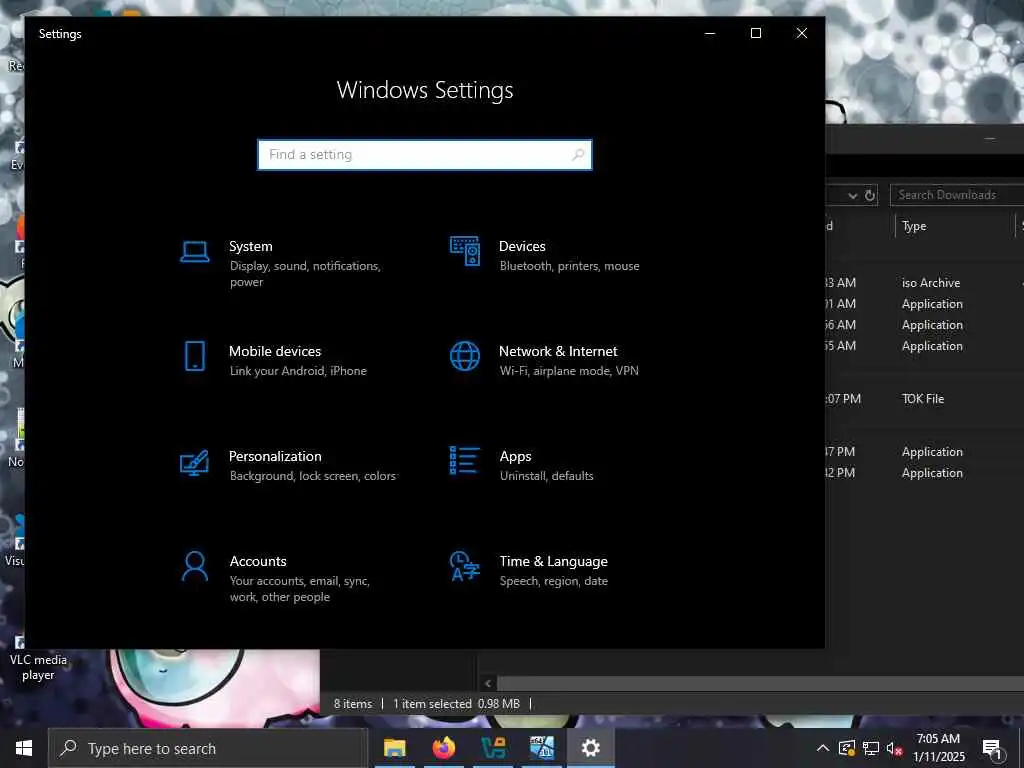Click the muted volume tray icon
The width and height of the screenshot is (1024, 768).
click(x=895, y=748)
